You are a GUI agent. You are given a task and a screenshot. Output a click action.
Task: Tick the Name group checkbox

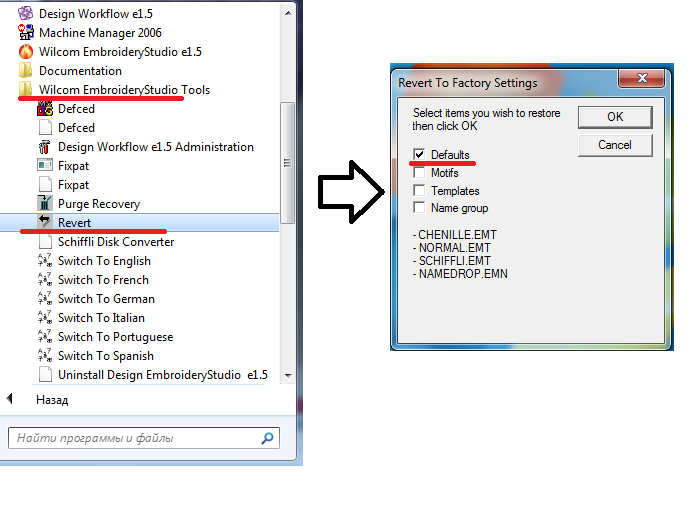pyautogui.click(x=419, y=208)
